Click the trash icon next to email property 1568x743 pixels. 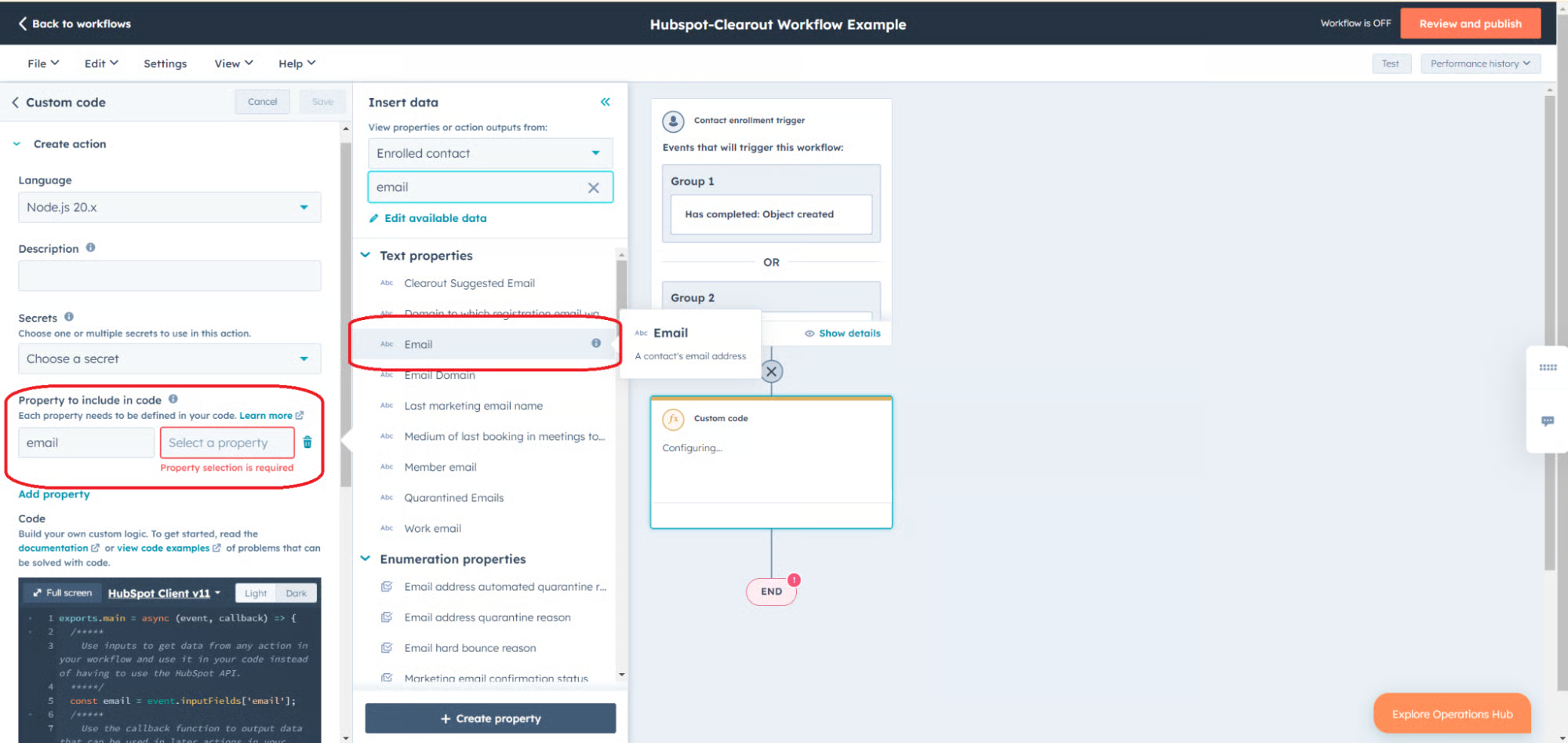point(307,442)
